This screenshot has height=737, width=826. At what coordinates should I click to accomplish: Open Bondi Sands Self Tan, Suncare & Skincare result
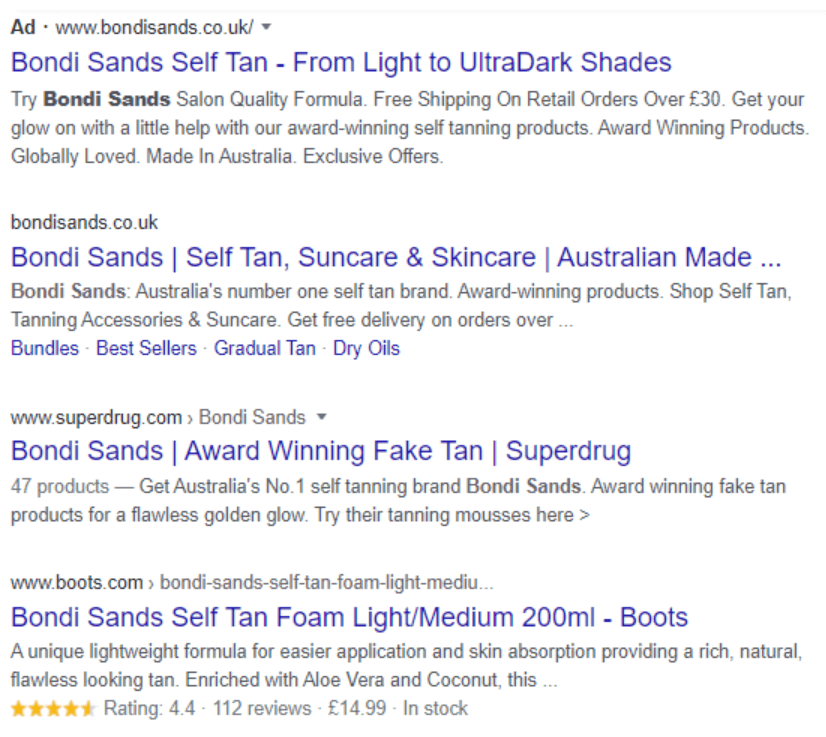396,257
